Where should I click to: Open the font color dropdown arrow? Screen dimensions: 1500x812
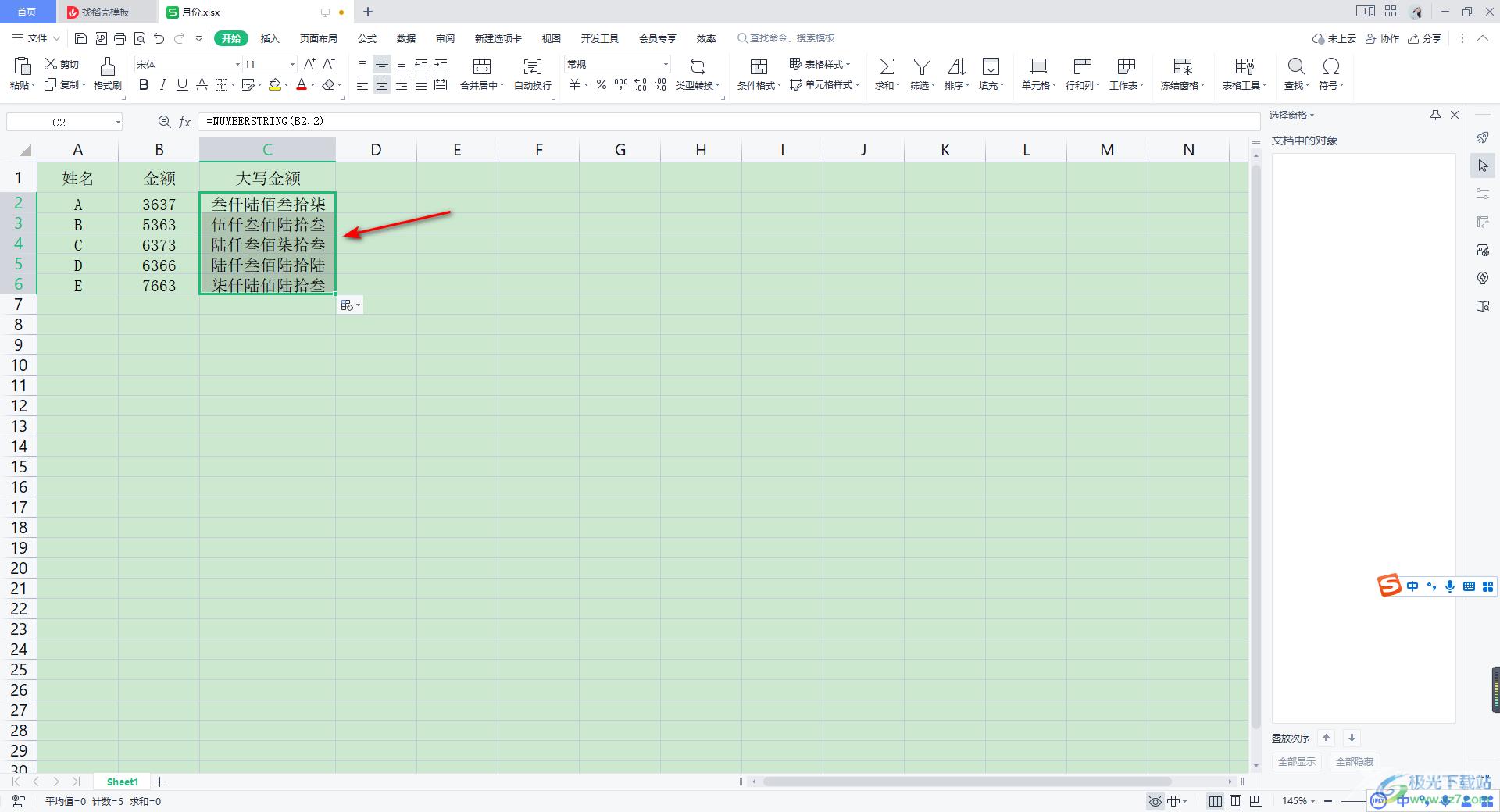click(313, 84)
